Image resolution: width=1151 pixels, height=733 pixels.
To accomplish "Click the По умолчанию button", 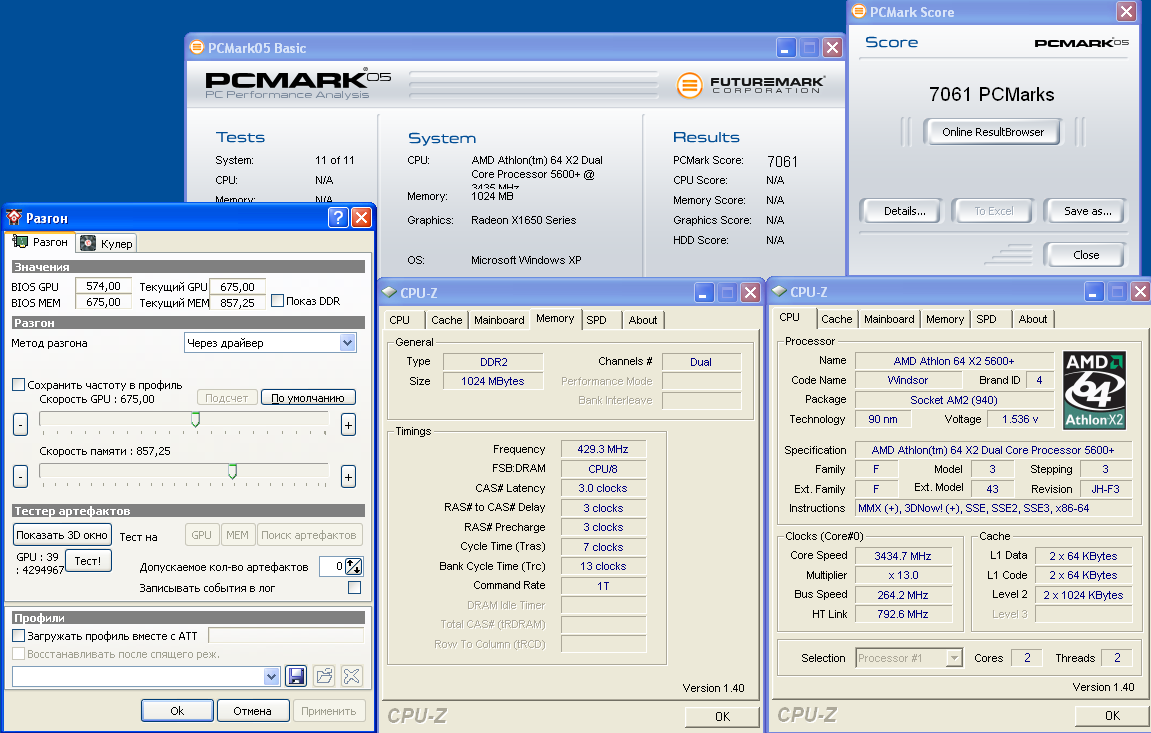I will (308, 398).
